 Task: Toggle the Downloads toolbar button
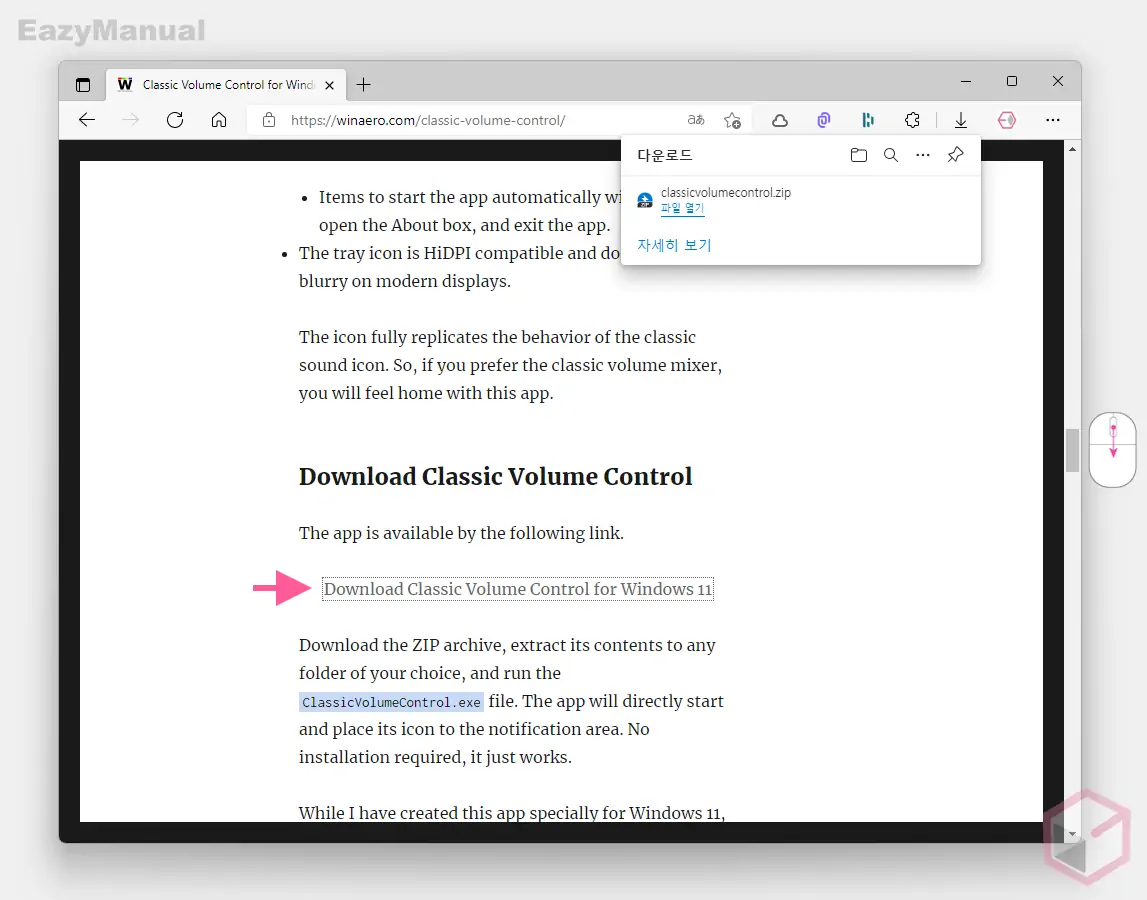(961, 120)
